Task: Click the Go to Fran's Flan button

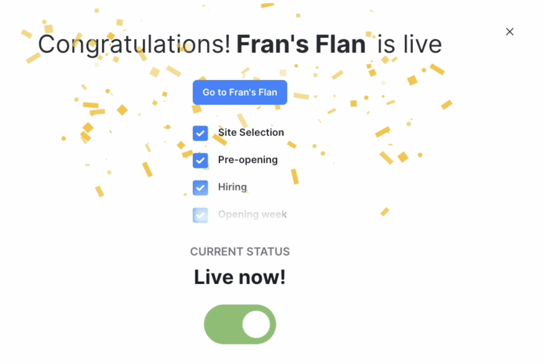Action: click(x=240, y=92)
